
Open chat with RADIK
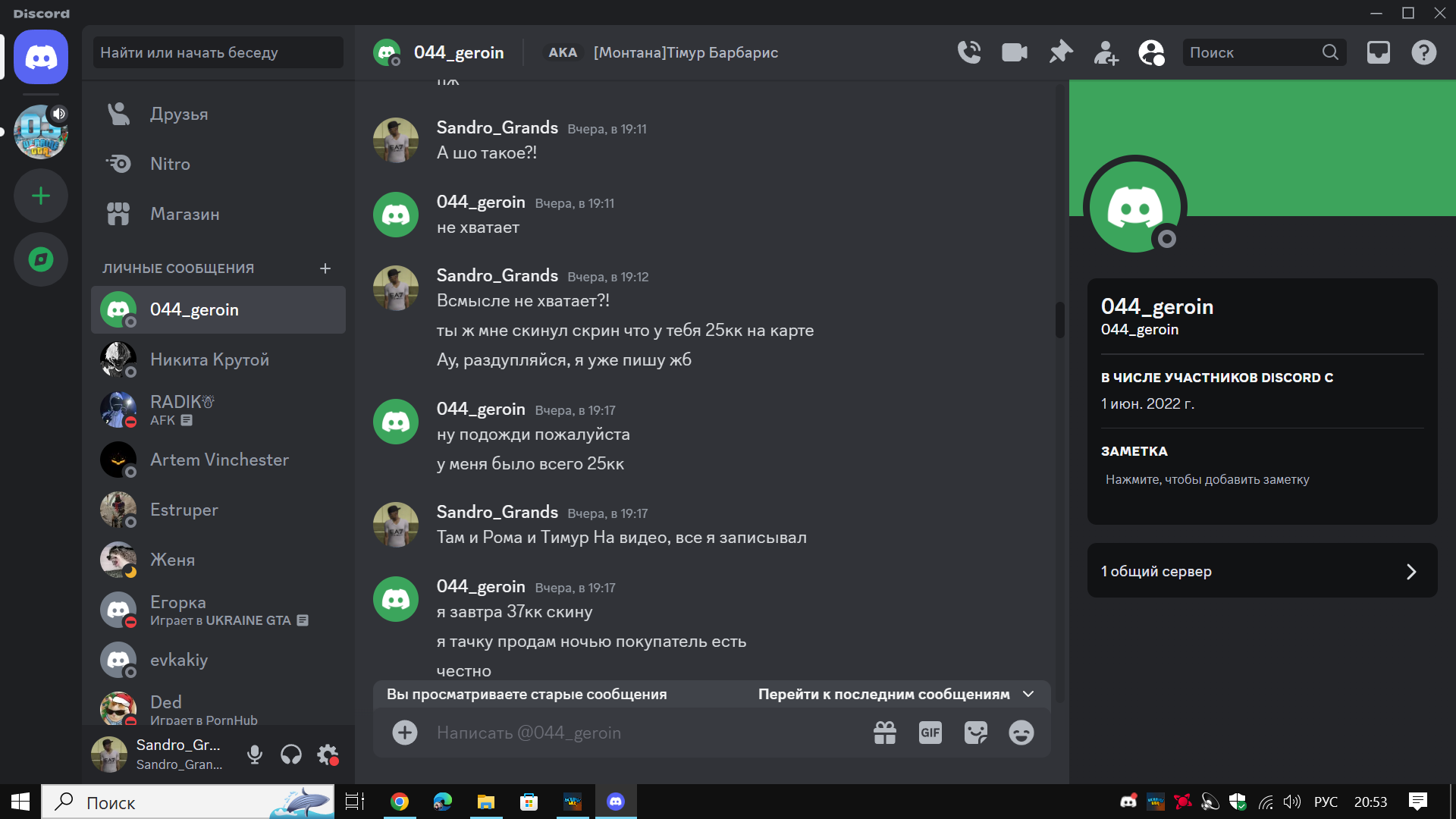[x=218, y=409]
